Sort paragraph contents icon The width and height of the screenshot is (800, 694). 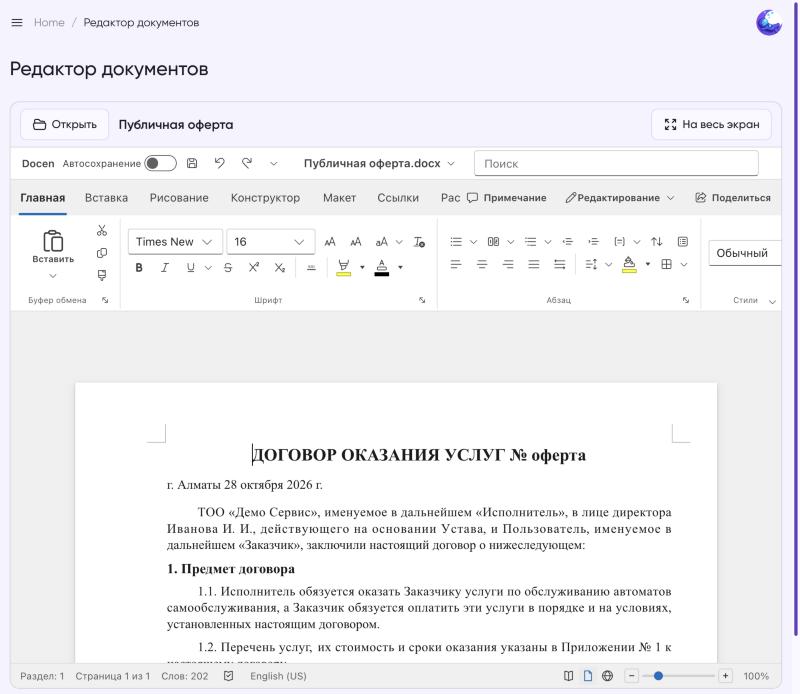(657, 242)
